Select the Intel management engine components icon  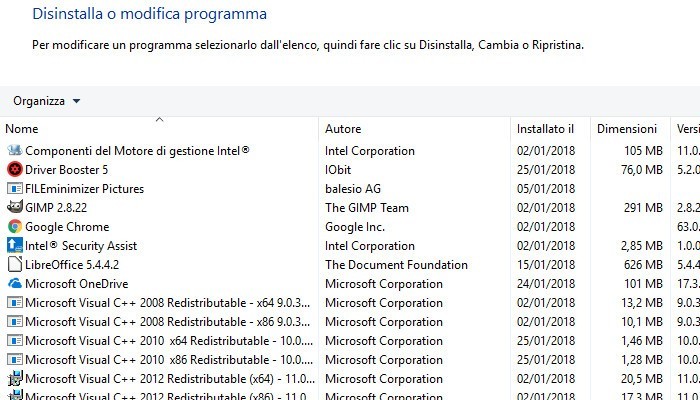14,151
